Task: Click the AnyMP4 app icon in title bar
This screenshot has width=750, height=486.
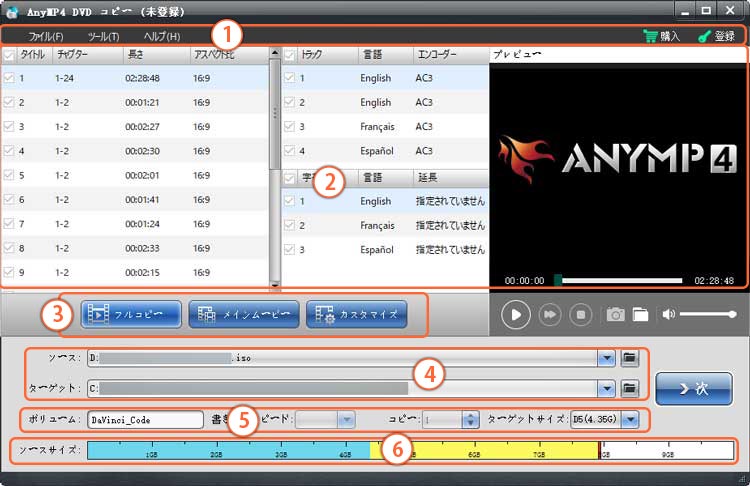Action: (x=12, y=12)
